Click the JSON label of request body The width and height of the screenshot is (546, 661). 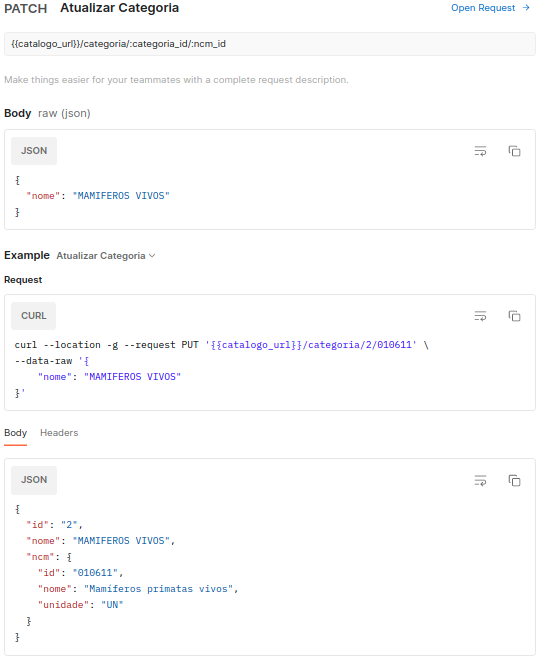pyautogui.click(x=34, y=151)
